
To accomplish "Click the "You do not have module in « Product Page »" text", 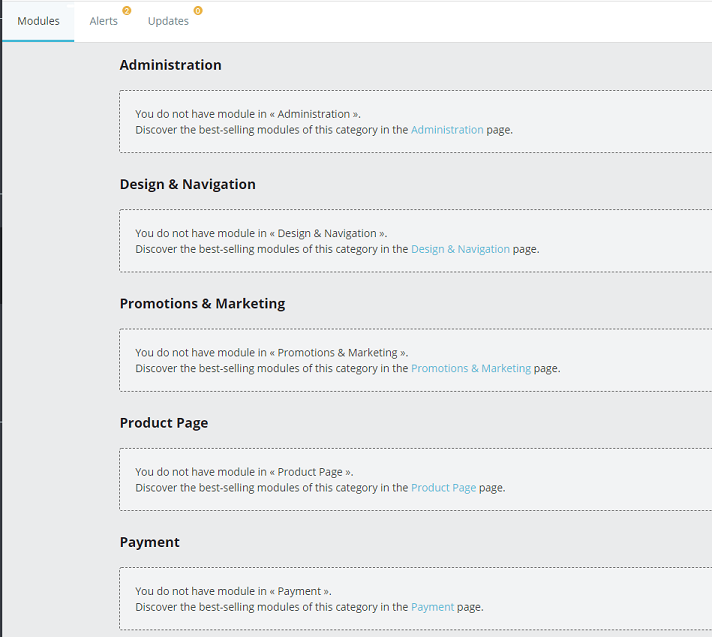I will pyautogui.click(x=244, y=472).
